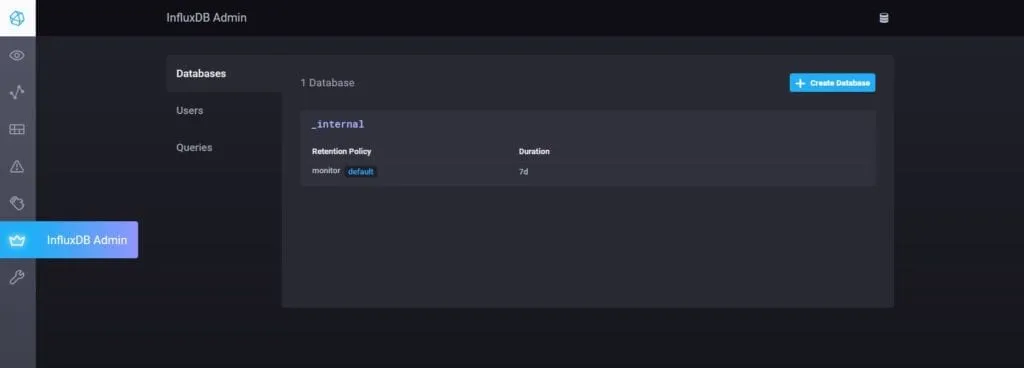Switch to the Users tab
Screen dimensions: 1024x368
pos(224,110)
